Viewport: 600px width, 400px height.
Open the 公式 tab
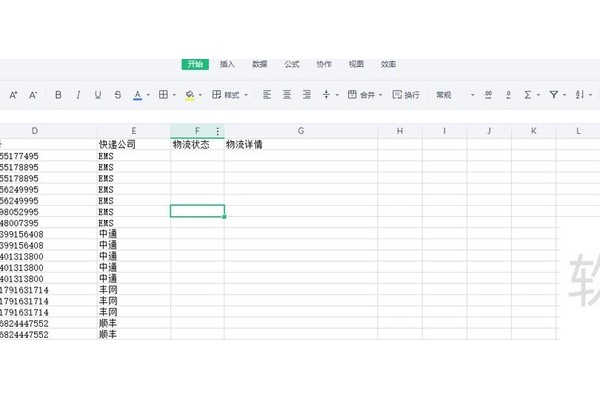click(x=292, y=64)
